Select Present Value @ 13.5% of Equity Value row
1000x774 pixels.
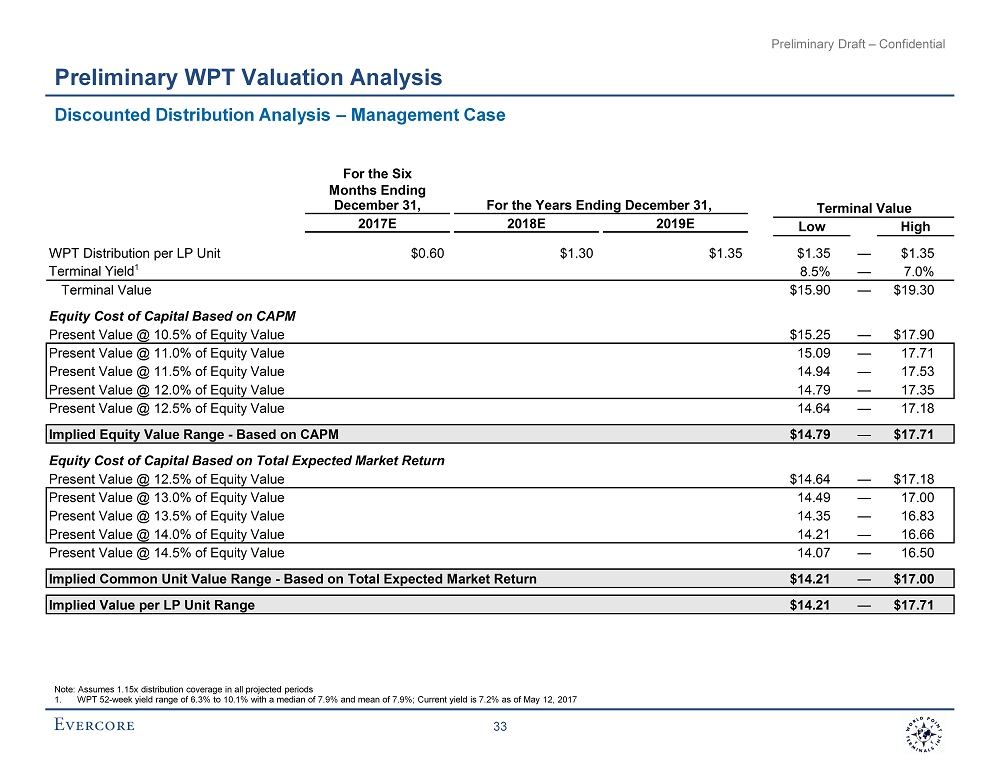point(166,516)
